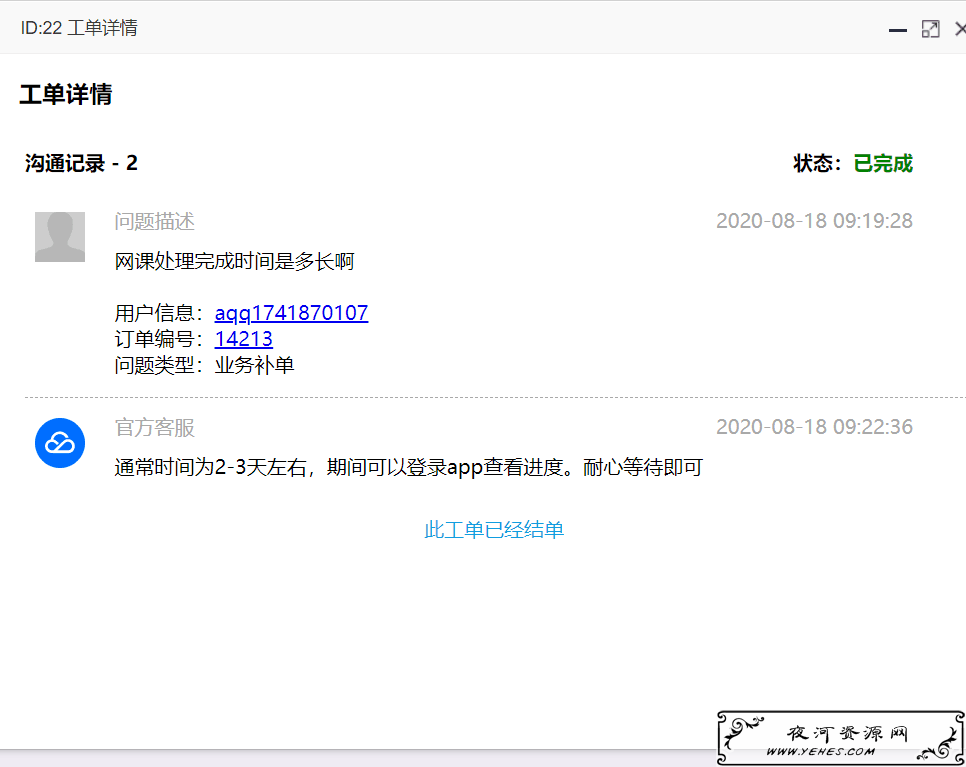Screen dimensions: 966x767
Task: Click timestamp 2020-08-18 09:22:36
Action: [814, 427]
